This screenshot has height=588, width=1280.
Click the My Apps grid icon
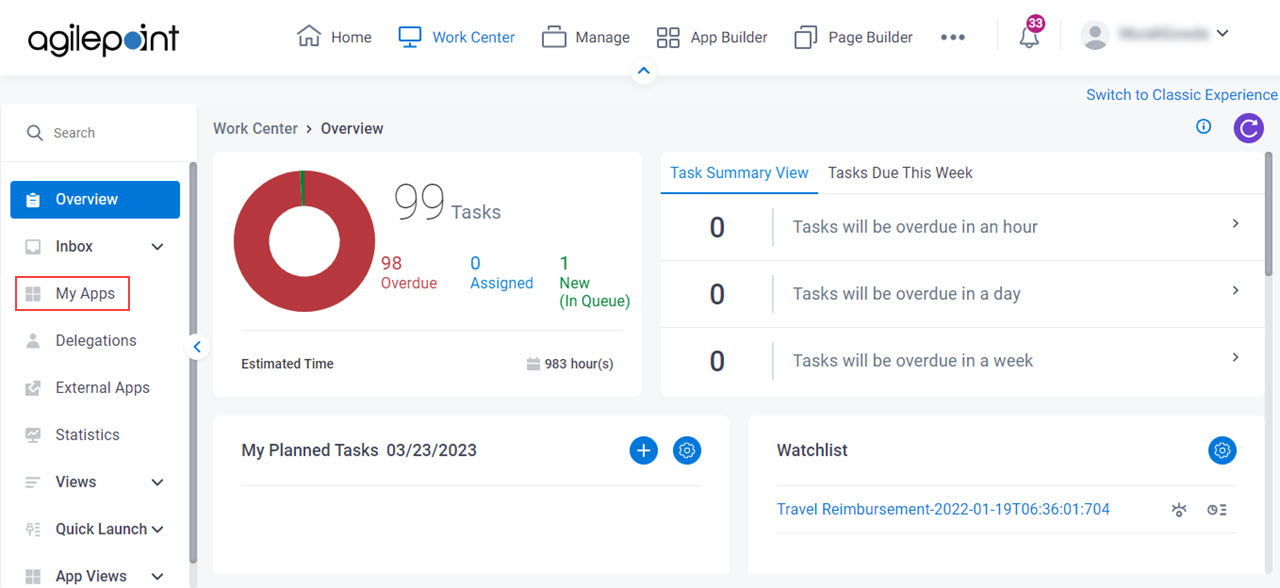pyautogui.click(x=33, y=294)
